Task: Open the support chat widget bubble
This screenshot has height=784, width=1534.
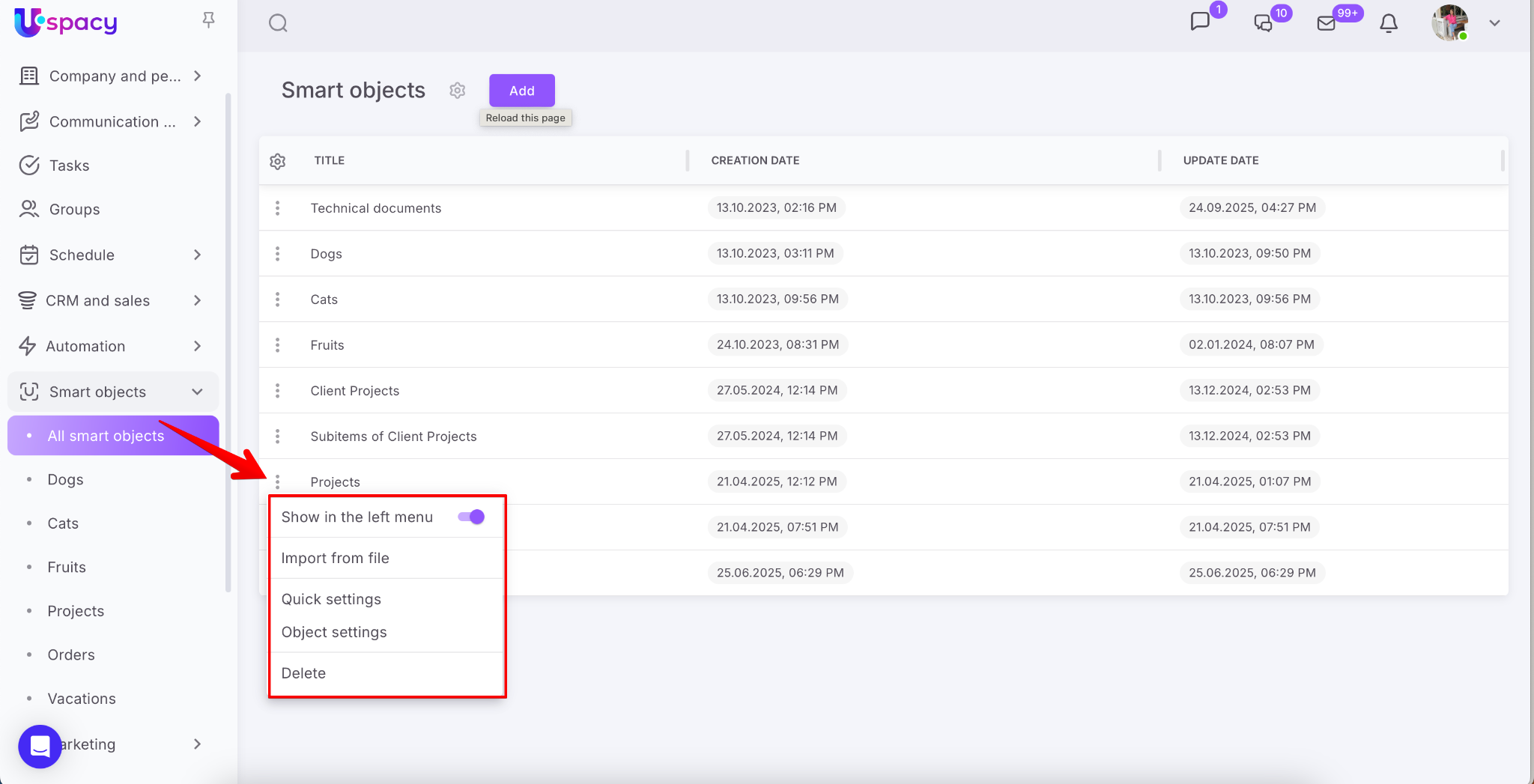Action: [40, 746]
